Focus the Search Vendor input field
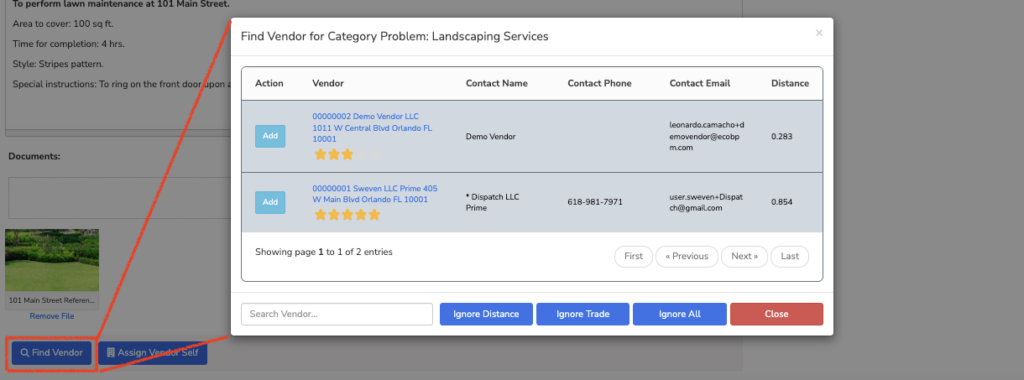Viewport: 1024px width, 380px height. coord(337,314)
